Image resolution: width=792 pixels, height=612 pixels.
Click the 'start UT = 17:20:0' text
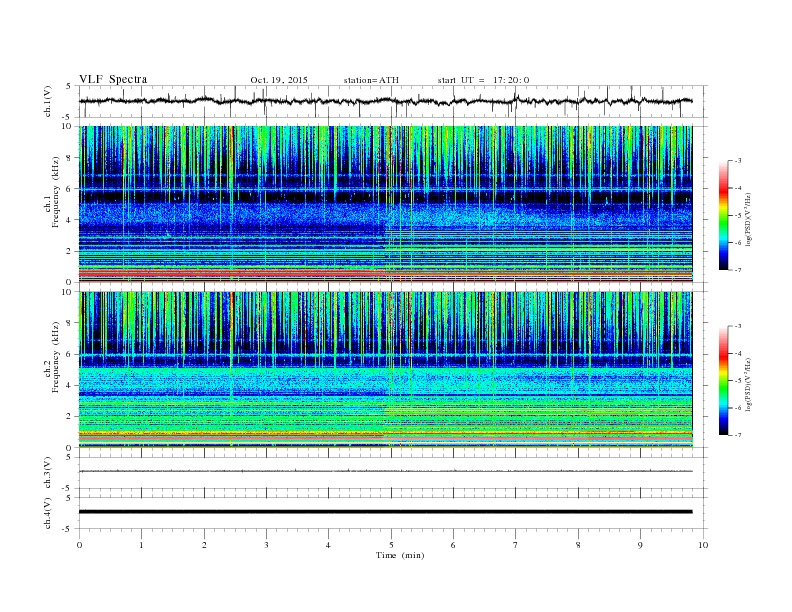[x=483, y=80]
